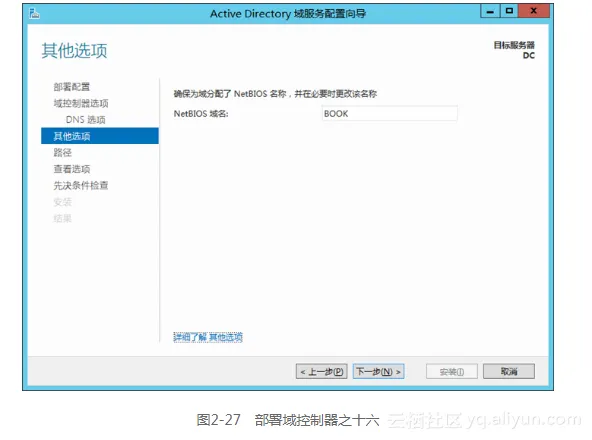
Task: Continue with the 下一步(N) button
Action: [379, 372]
